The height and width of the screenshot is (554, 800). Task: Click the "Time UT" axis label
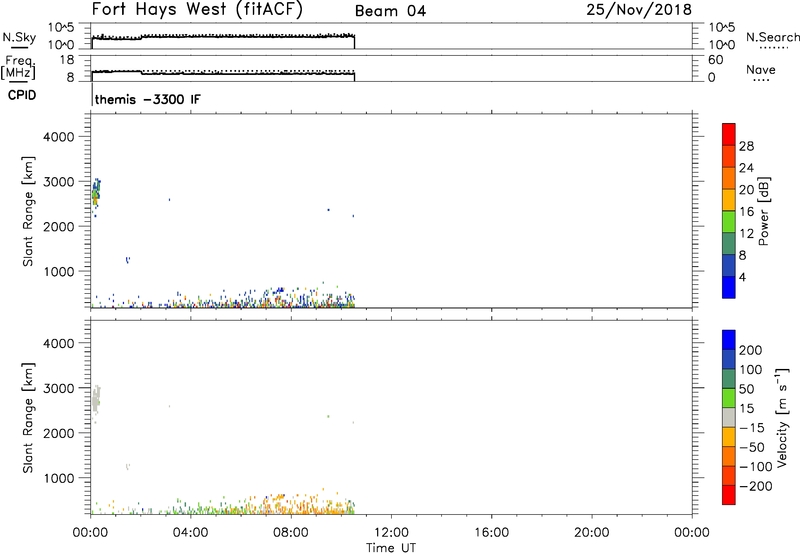coord(391,547)
